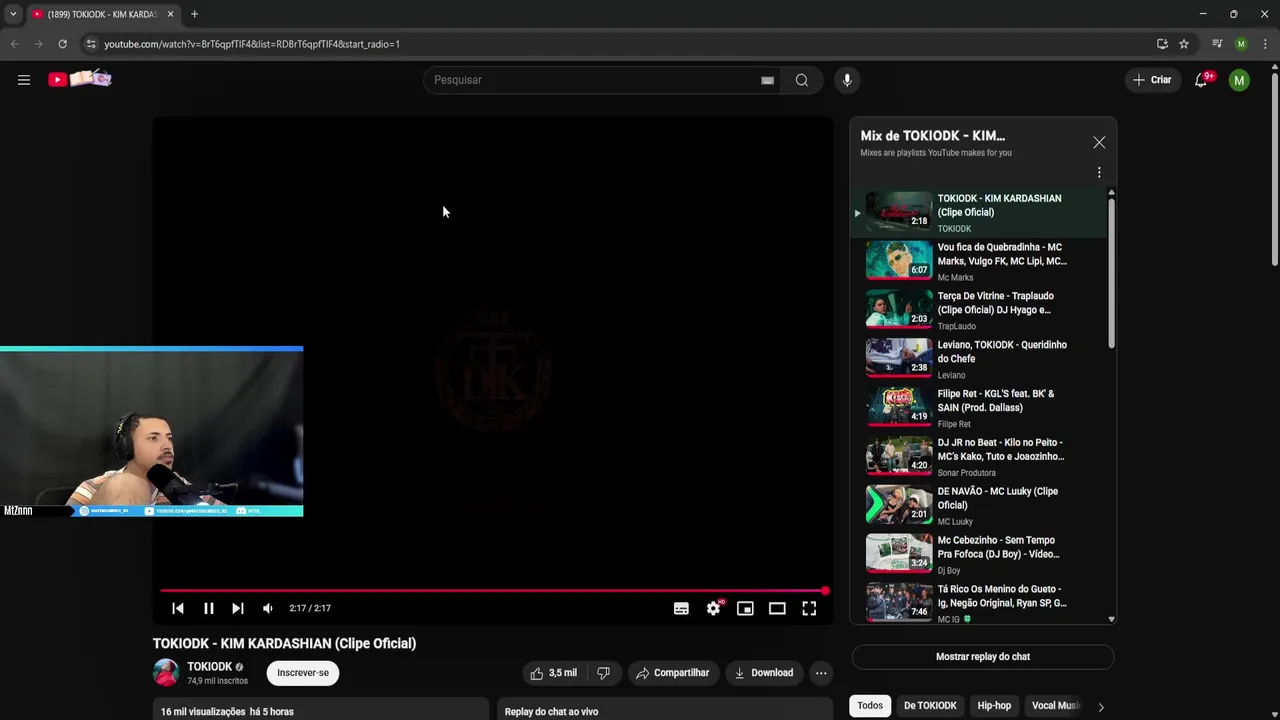1280x720 pixels.
Task: Skip to next video in player
Action: click(x=237, y=608)
